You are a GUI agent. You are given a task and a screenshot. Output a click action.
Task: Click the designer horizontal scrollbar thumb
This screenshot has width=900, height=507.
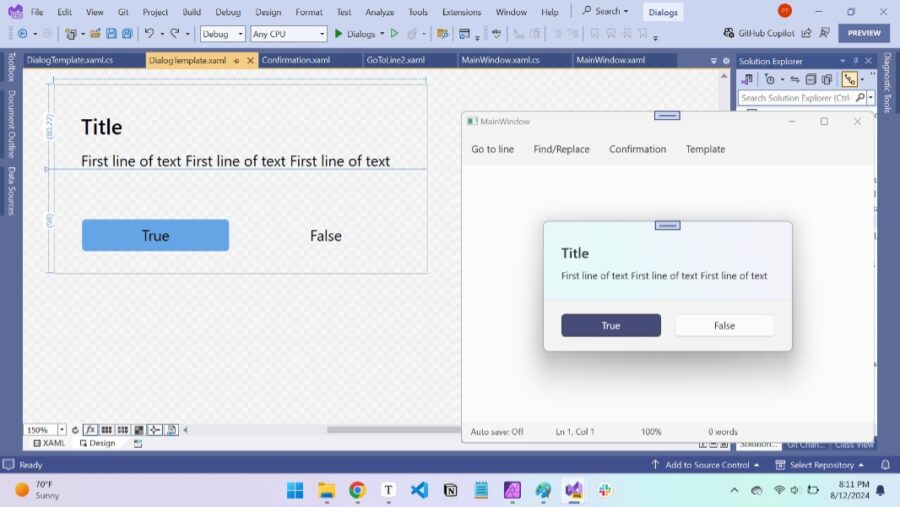pyautogui.click(x=393, y=429)
